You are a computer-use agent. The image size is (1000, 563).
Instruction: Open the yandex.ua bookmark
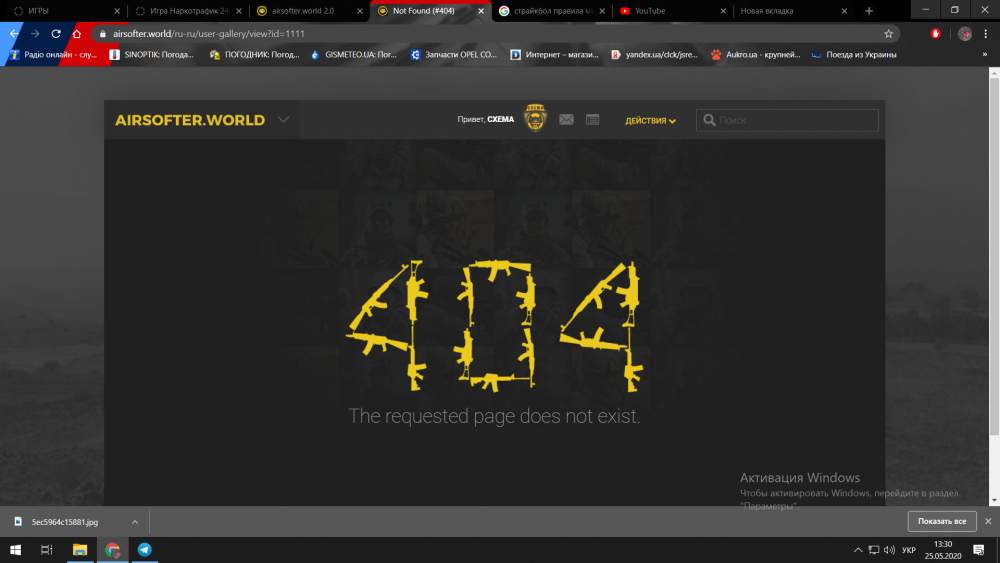coord(654,55)
